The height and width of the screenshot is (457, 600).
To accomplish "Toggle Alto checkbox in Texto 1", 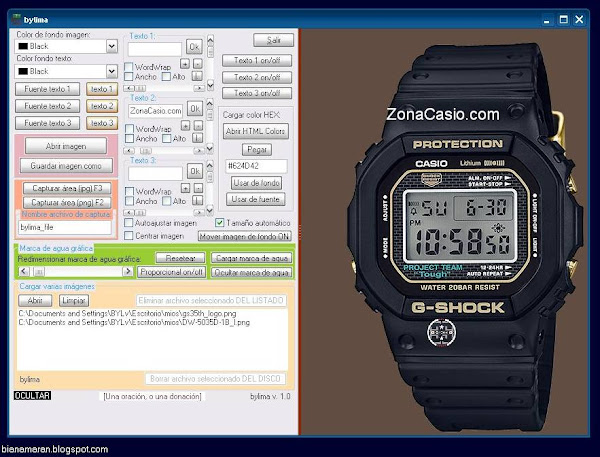I will point(166,77).
